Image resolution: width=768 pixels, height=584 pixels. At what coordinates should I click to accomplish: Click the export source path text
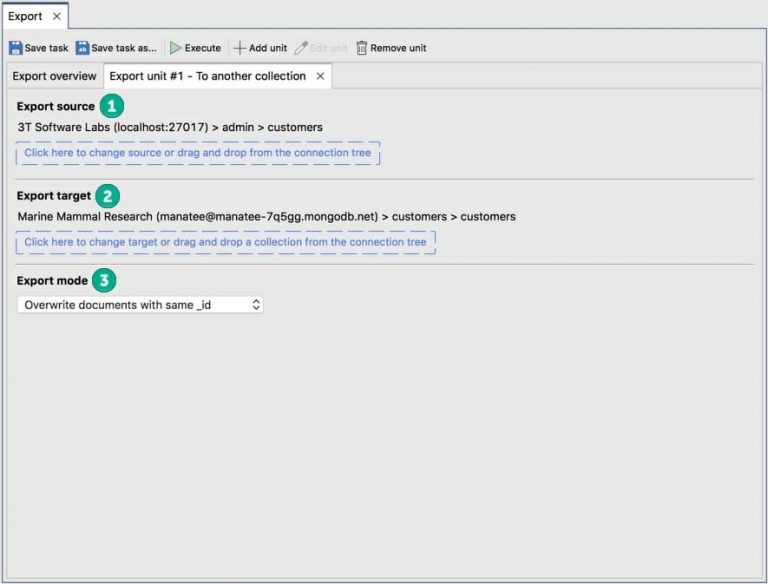170,128
